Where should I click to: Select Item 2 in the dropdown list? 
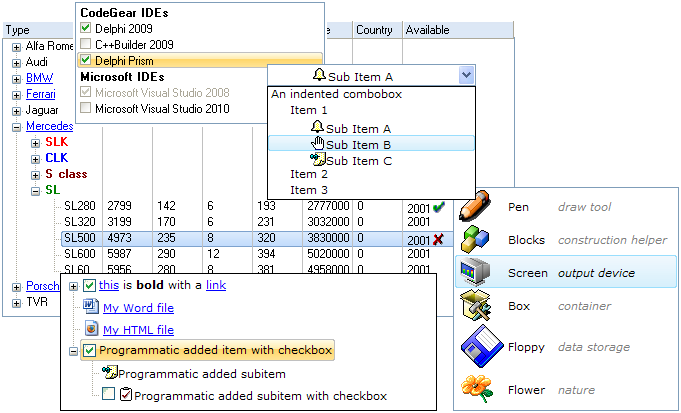(309, 174)
